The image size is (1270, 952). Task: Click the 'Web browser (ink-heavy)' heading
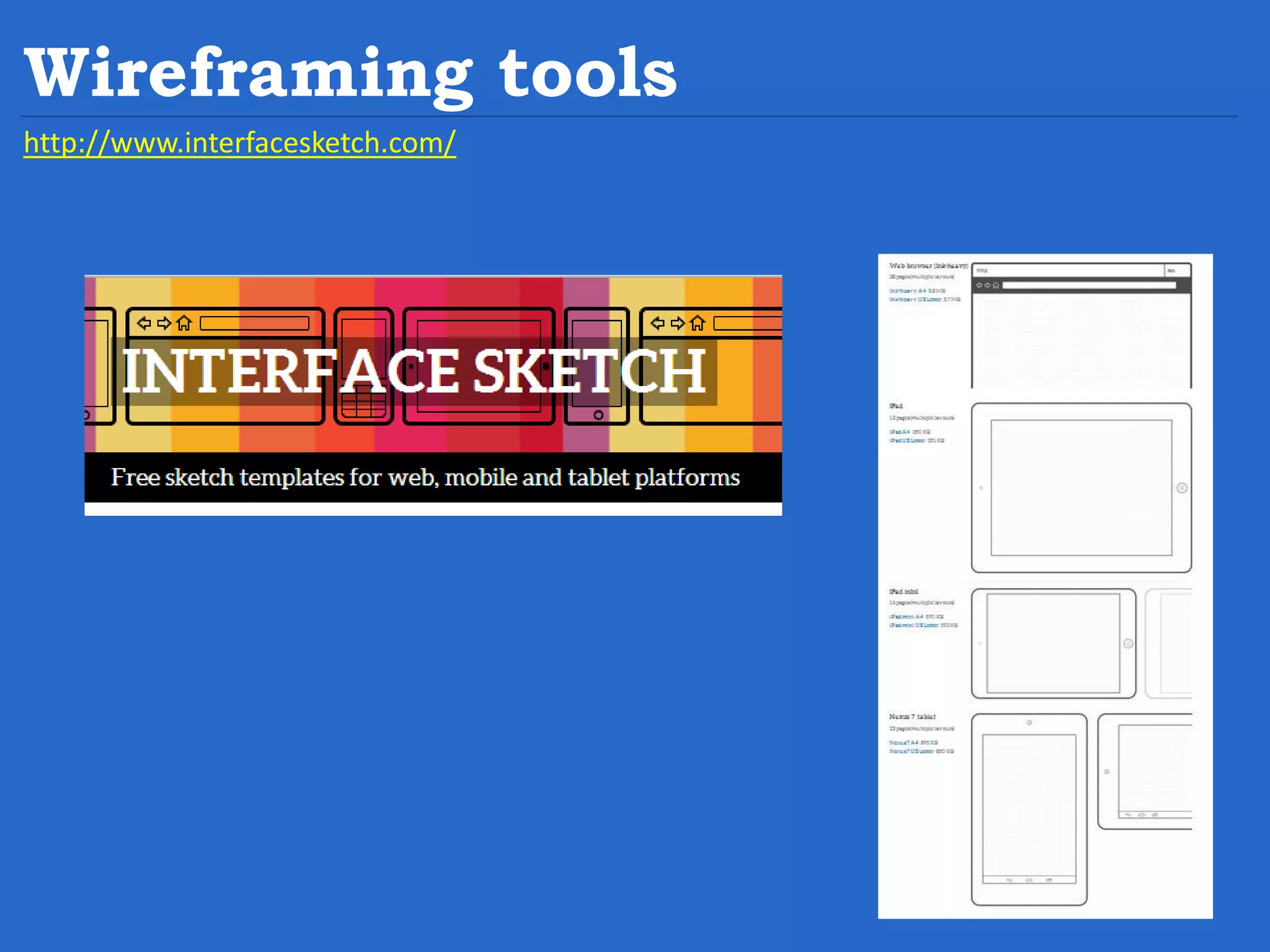click(928, 266)
